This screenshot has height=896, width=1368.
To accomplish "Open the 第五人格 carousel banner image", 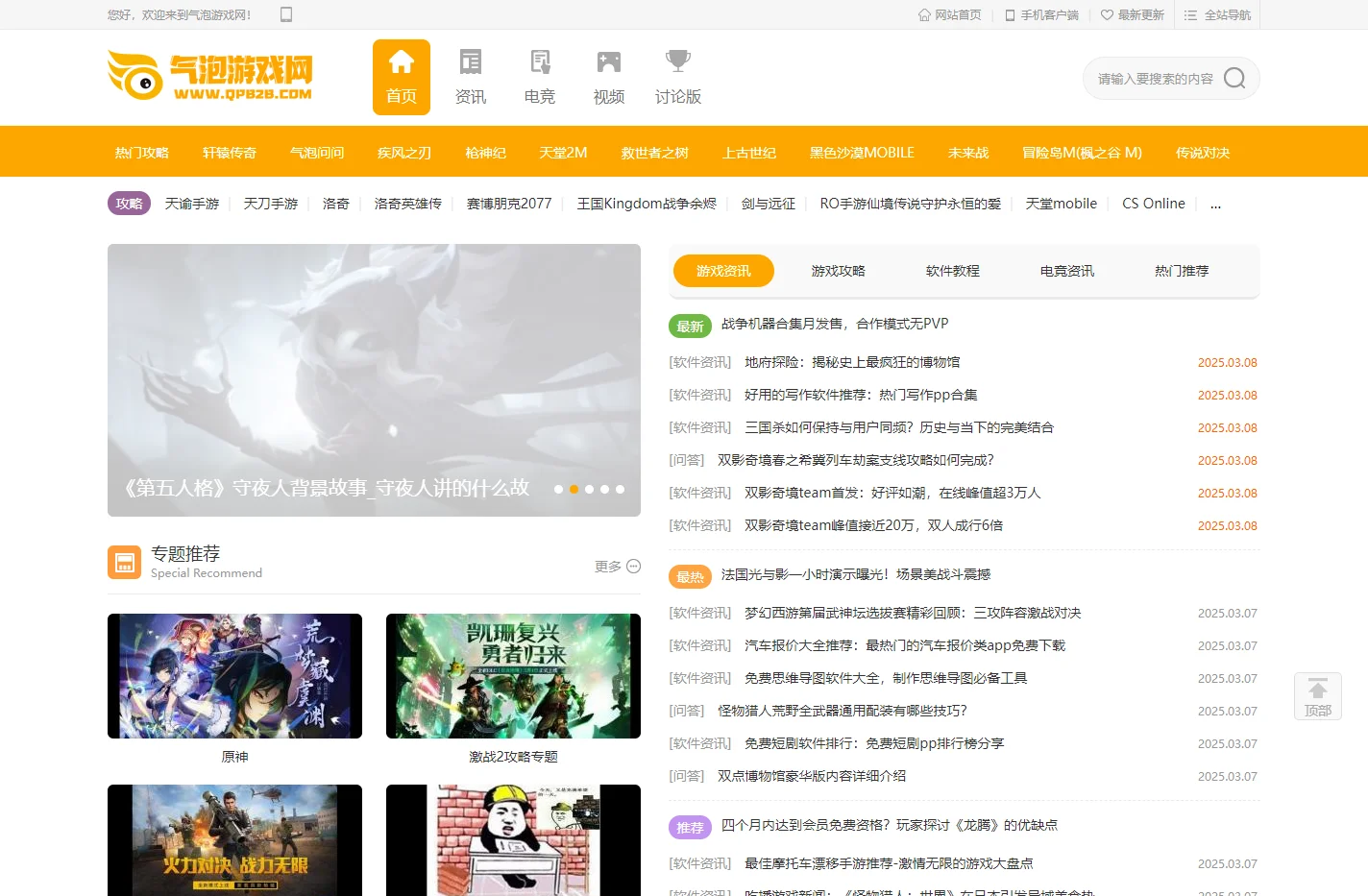I will (x=374, y=380).
